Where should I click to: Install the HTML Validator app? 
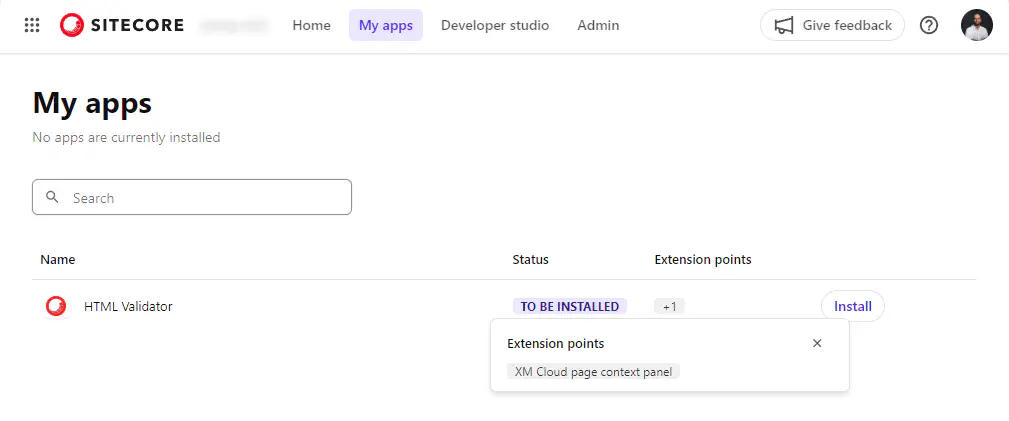click(x=853, y=306)
